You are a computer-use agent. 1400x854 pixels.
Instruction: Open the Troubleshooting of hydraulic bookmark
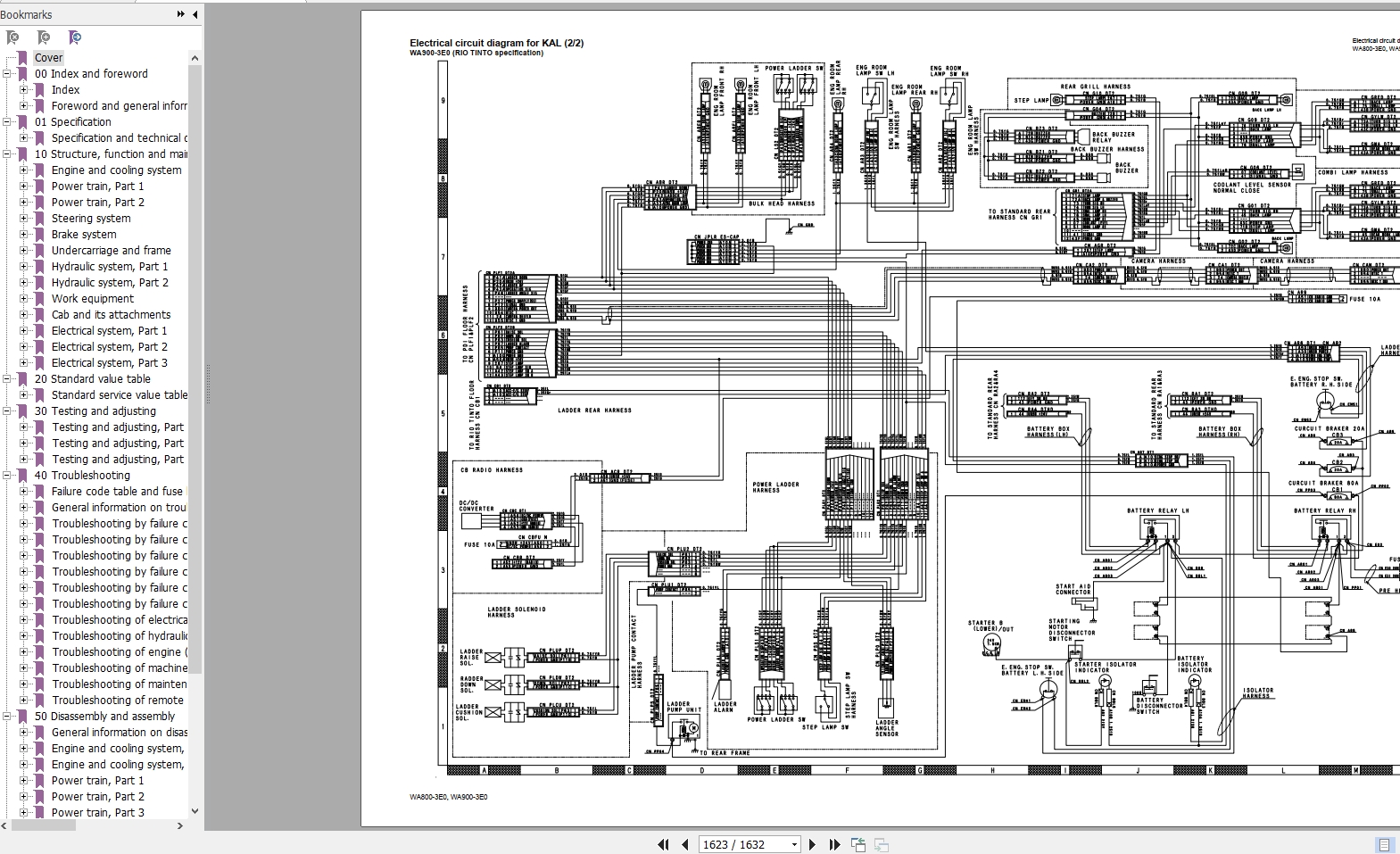(x=120, y=636)
